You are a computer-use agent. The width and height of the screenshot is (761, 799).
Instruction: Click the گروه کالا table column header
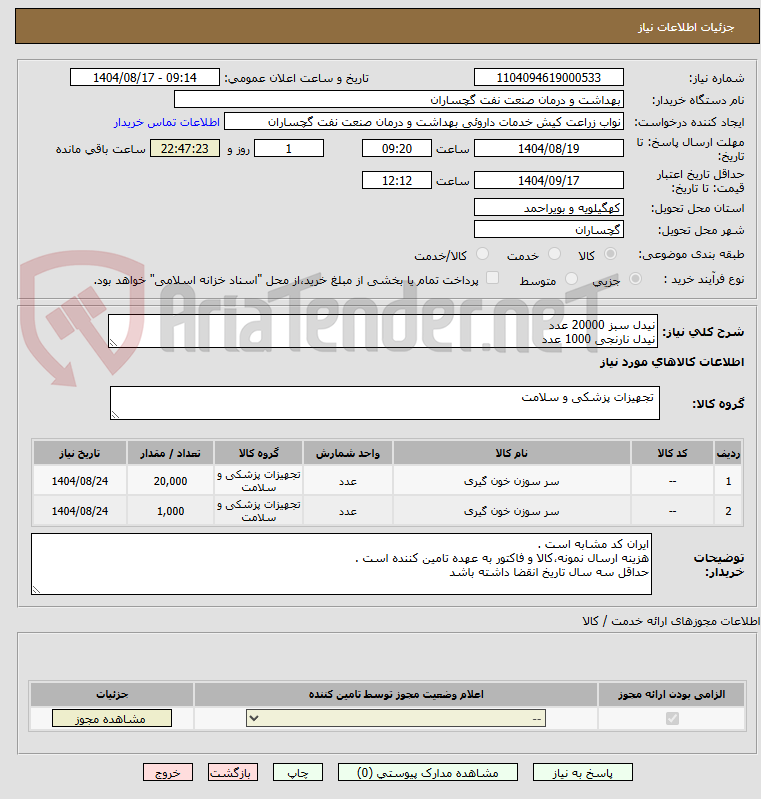259,453
